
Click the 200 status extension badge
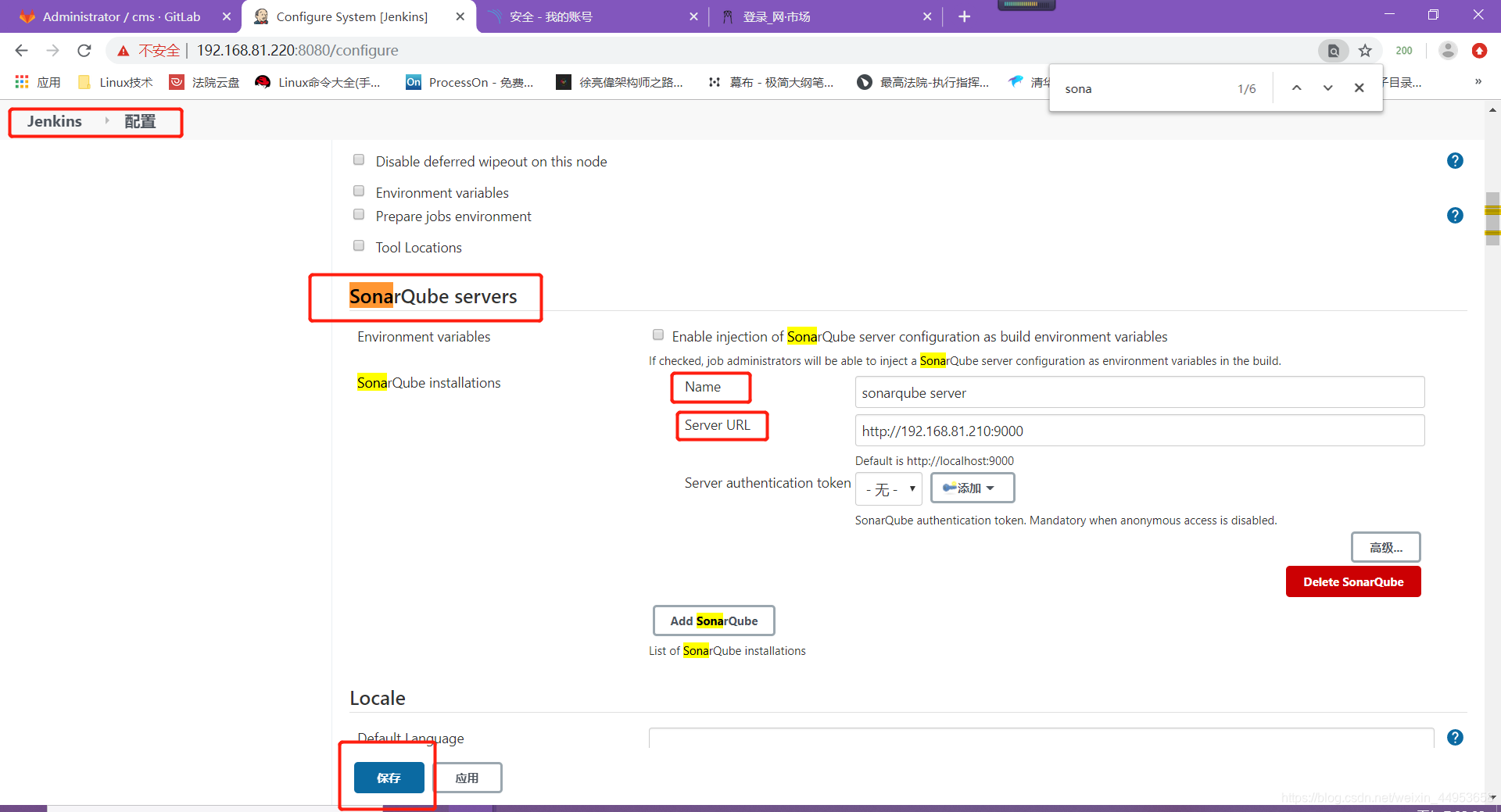1404,51
